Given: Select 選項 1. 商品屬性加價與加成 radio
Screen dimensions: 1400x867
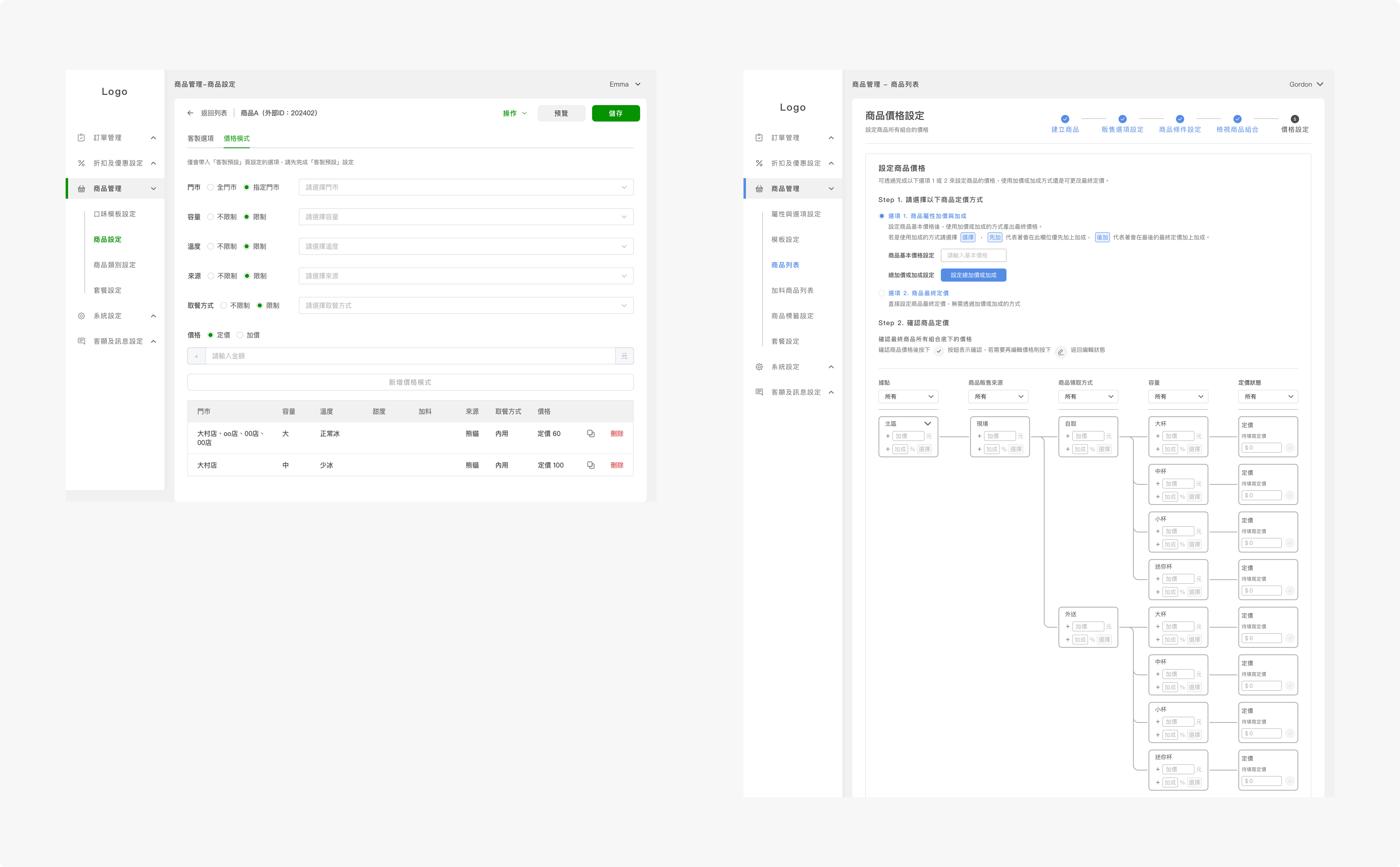Looking at the screenshot, I should tap(882, 216).
